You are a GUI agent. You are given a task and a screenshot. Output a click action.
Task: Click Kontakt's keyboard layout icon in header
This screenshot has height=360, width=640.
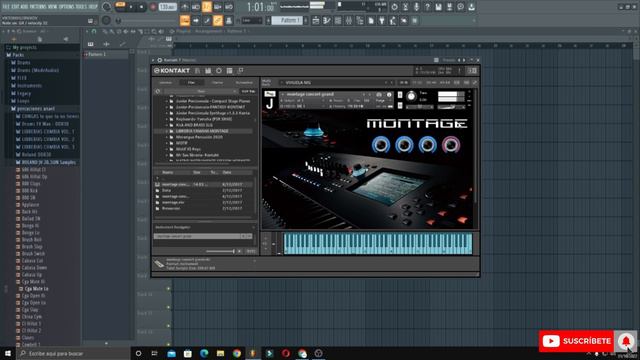pyautogui.click(x=229, y=71)
